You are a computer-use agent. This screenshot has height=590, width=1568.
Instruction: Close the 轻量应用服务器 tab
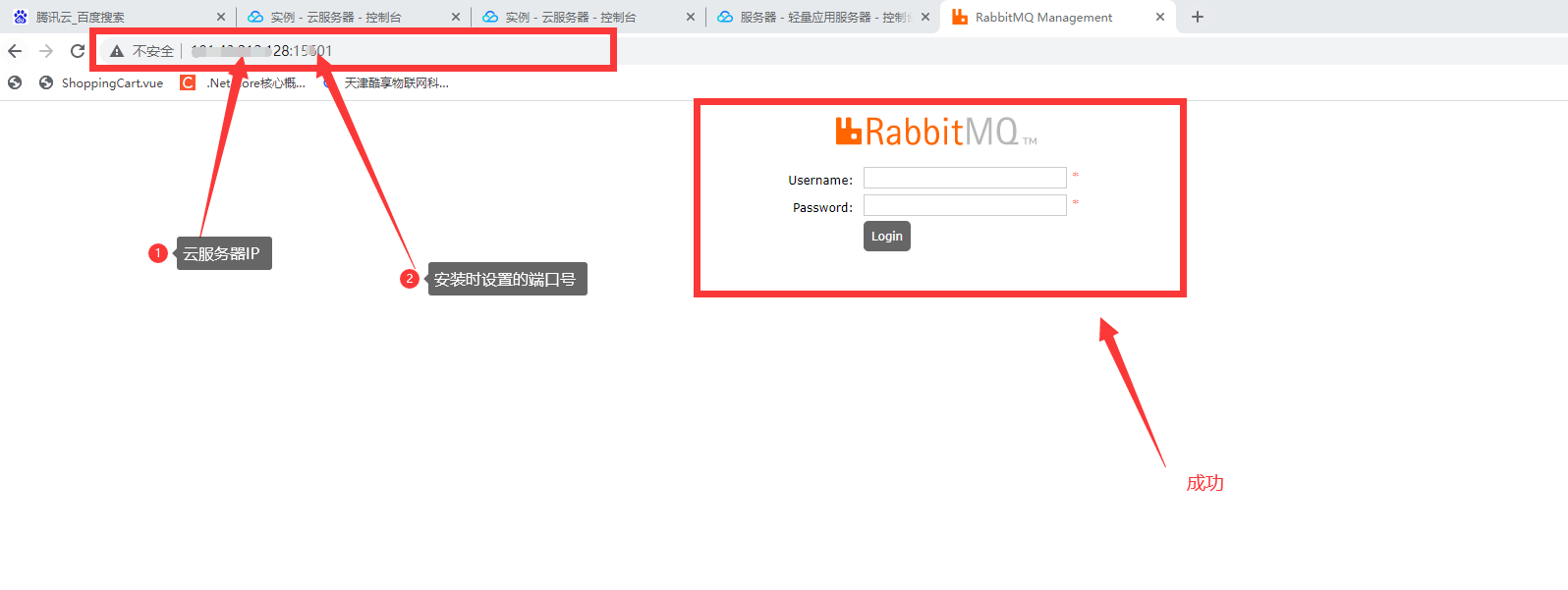click(924, 17)
